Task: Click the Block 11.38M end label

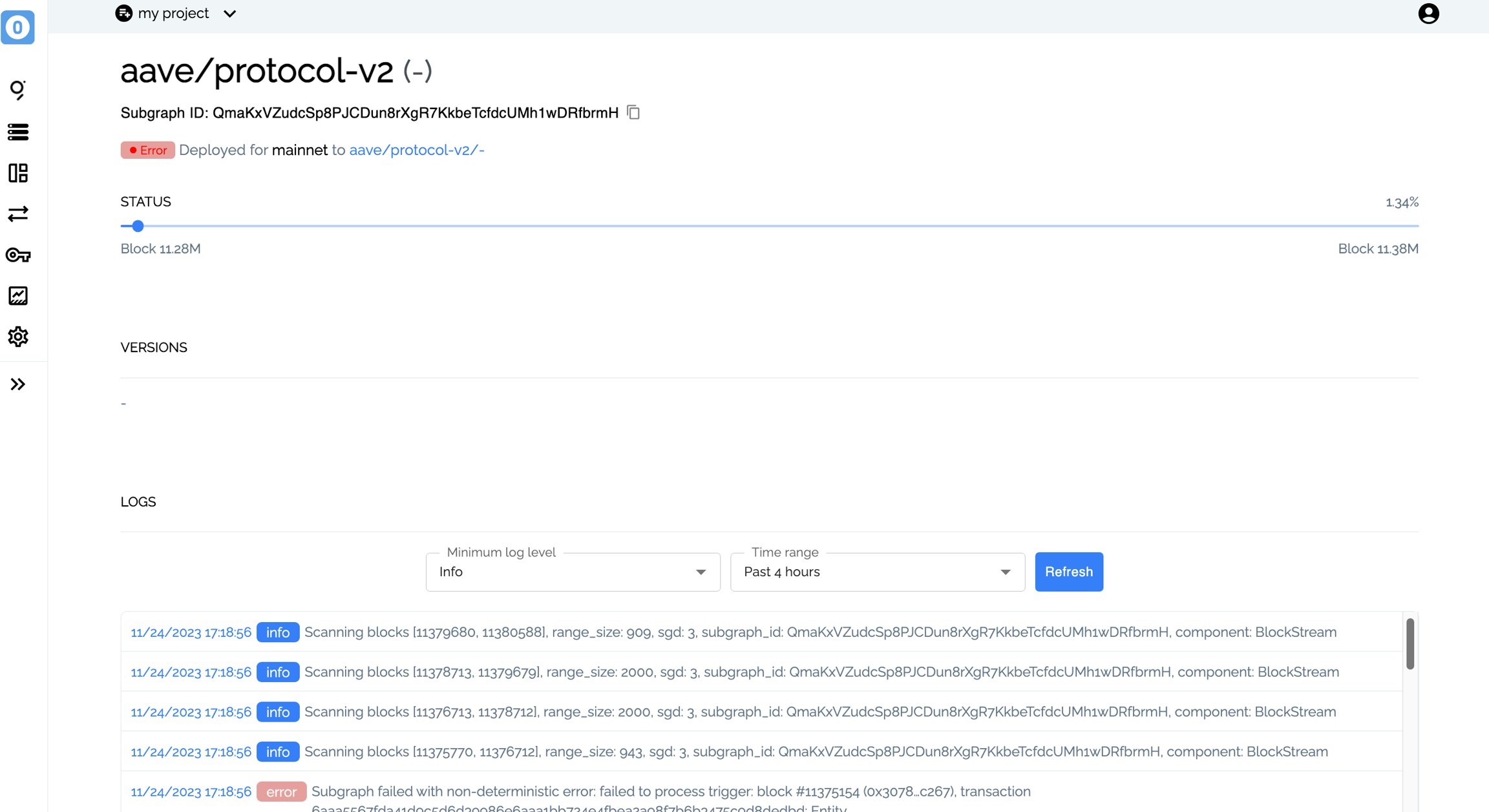Action: click(x=1378, y=249)
